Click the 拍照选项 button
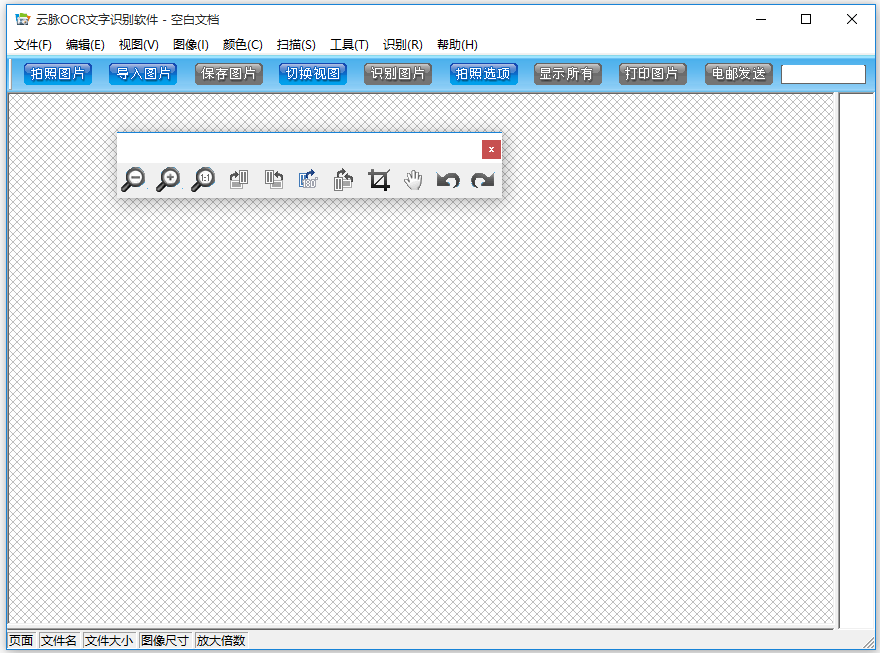 click(x=483, y=73)
